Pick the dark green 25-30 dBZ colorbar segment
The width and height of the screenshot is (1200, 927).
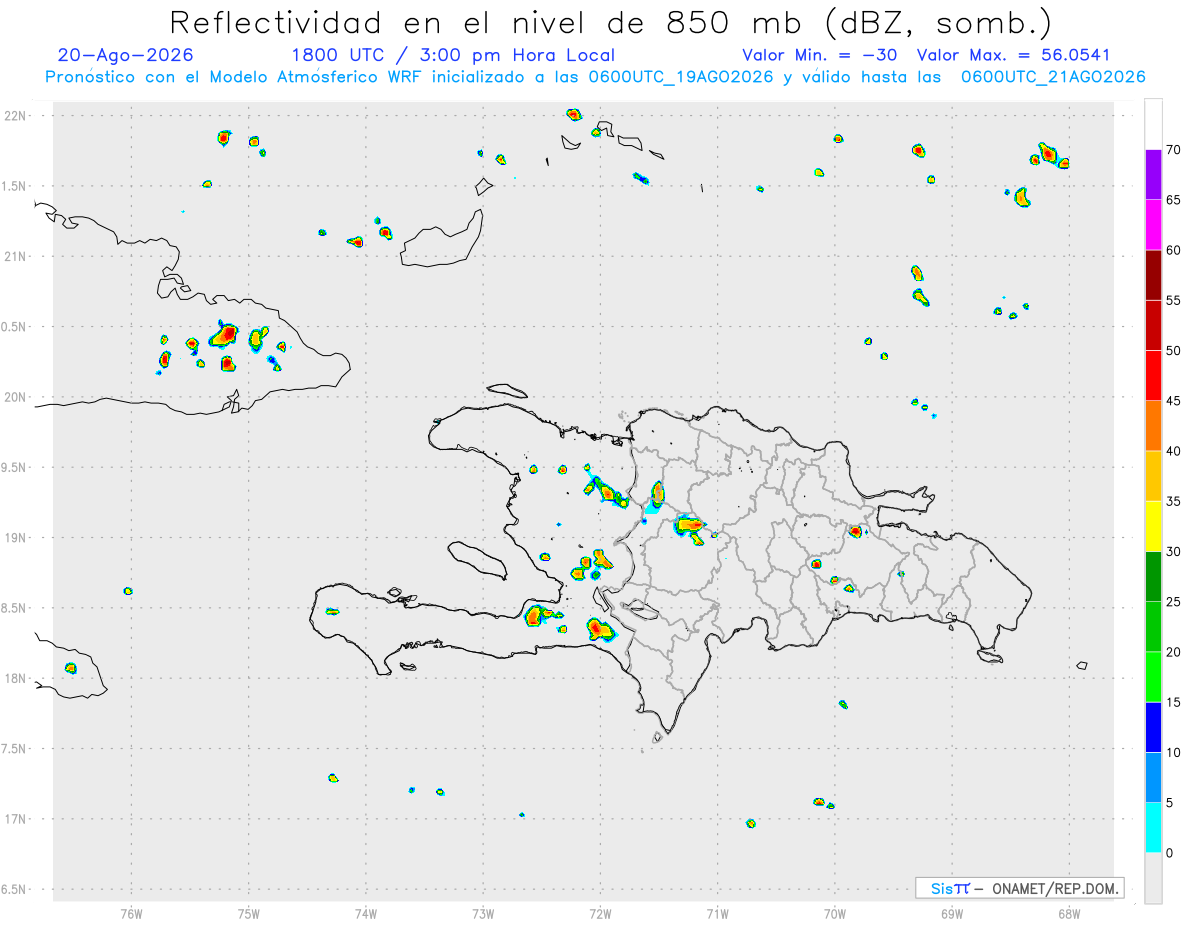[1153, 576]
